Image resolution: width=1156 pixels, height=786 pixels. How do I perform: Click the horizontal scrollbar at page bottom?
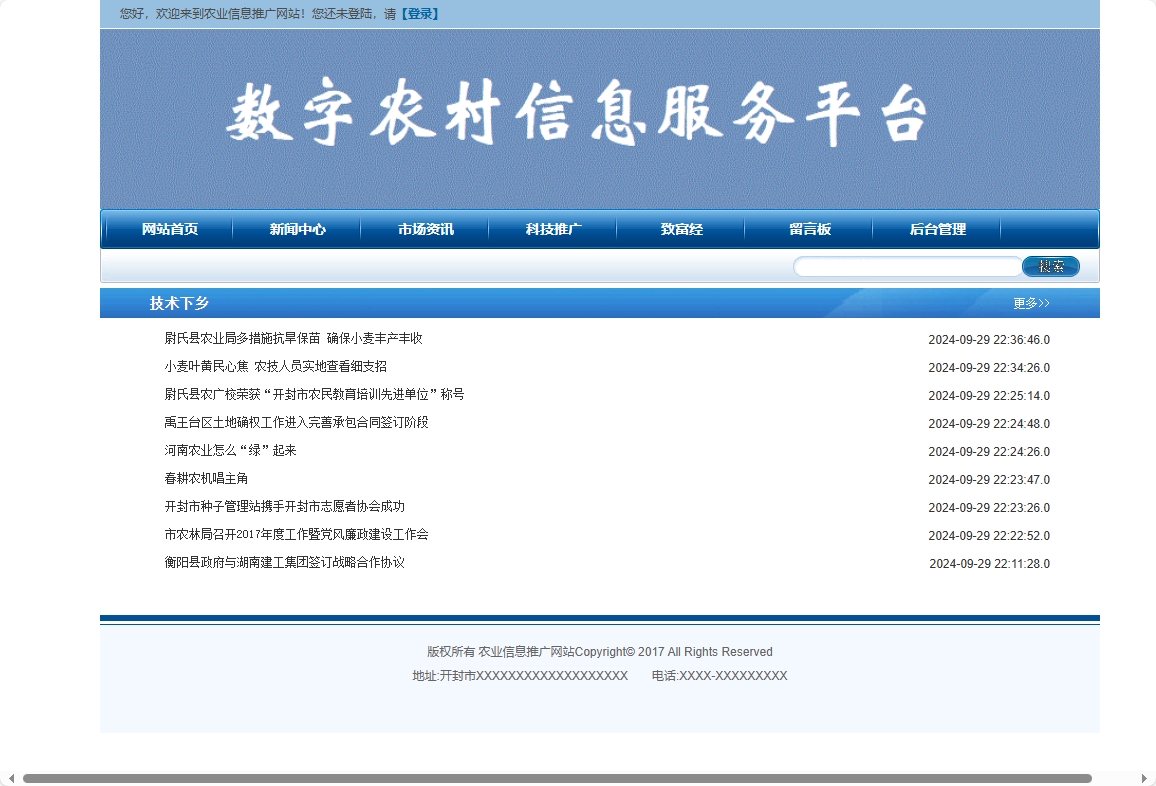[x=560, y=776]
